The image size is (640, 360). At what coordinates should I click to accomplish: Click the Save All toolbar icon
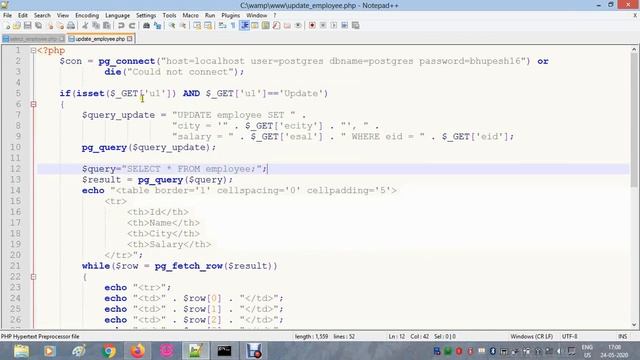(x=38, y=26)
